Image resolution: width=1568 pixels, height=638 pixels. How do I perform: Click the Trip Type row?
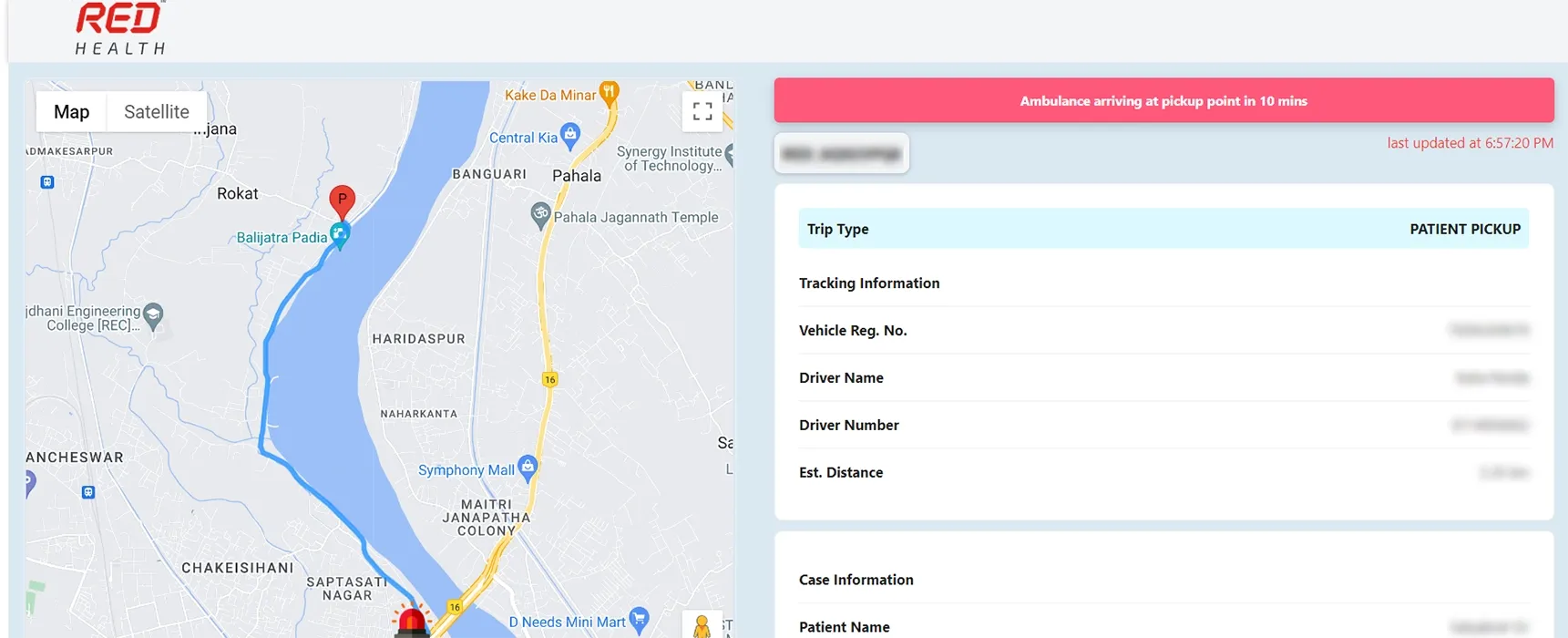1163,229
